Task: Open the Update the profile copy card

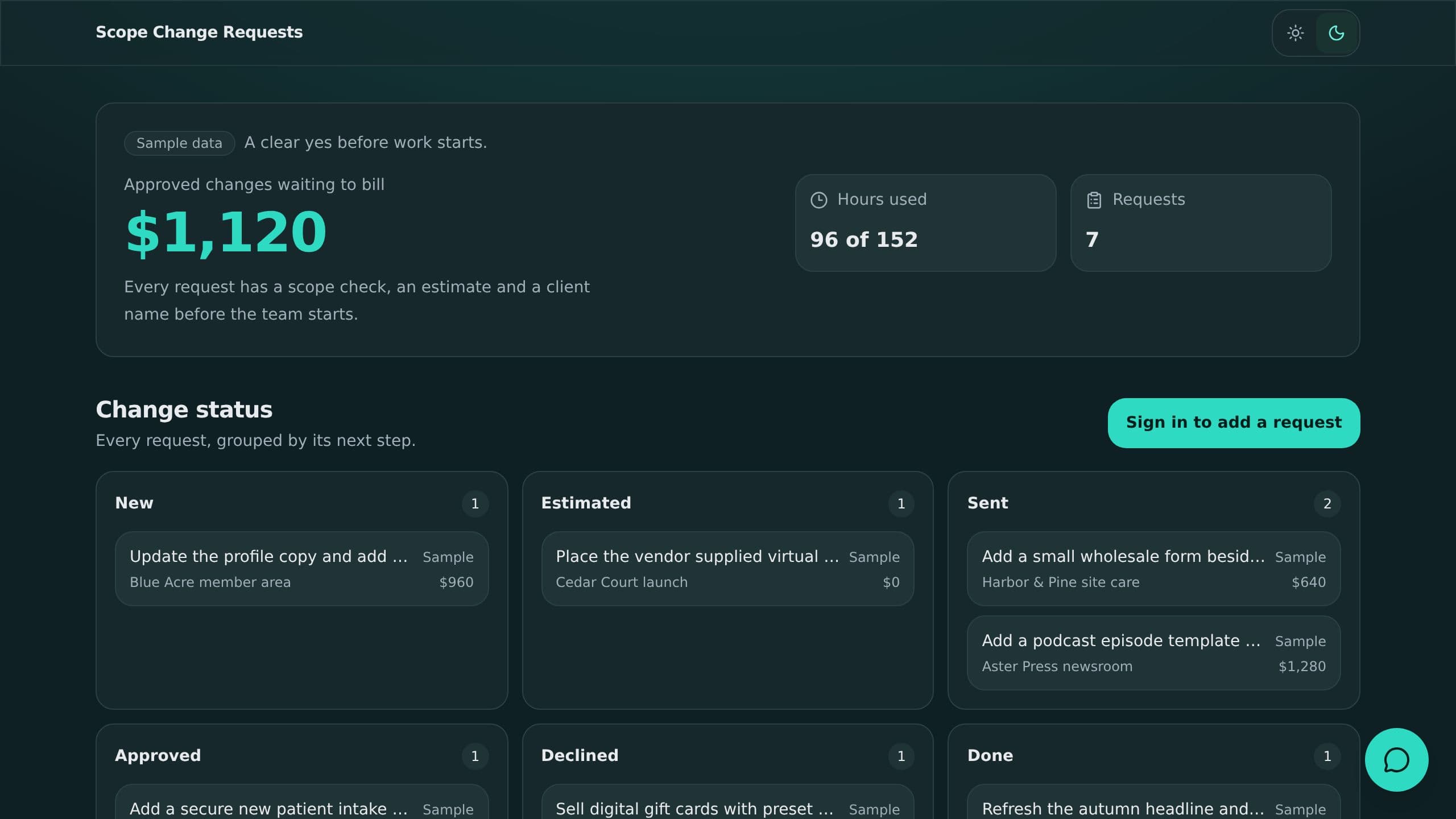Action: coord(301,569)
